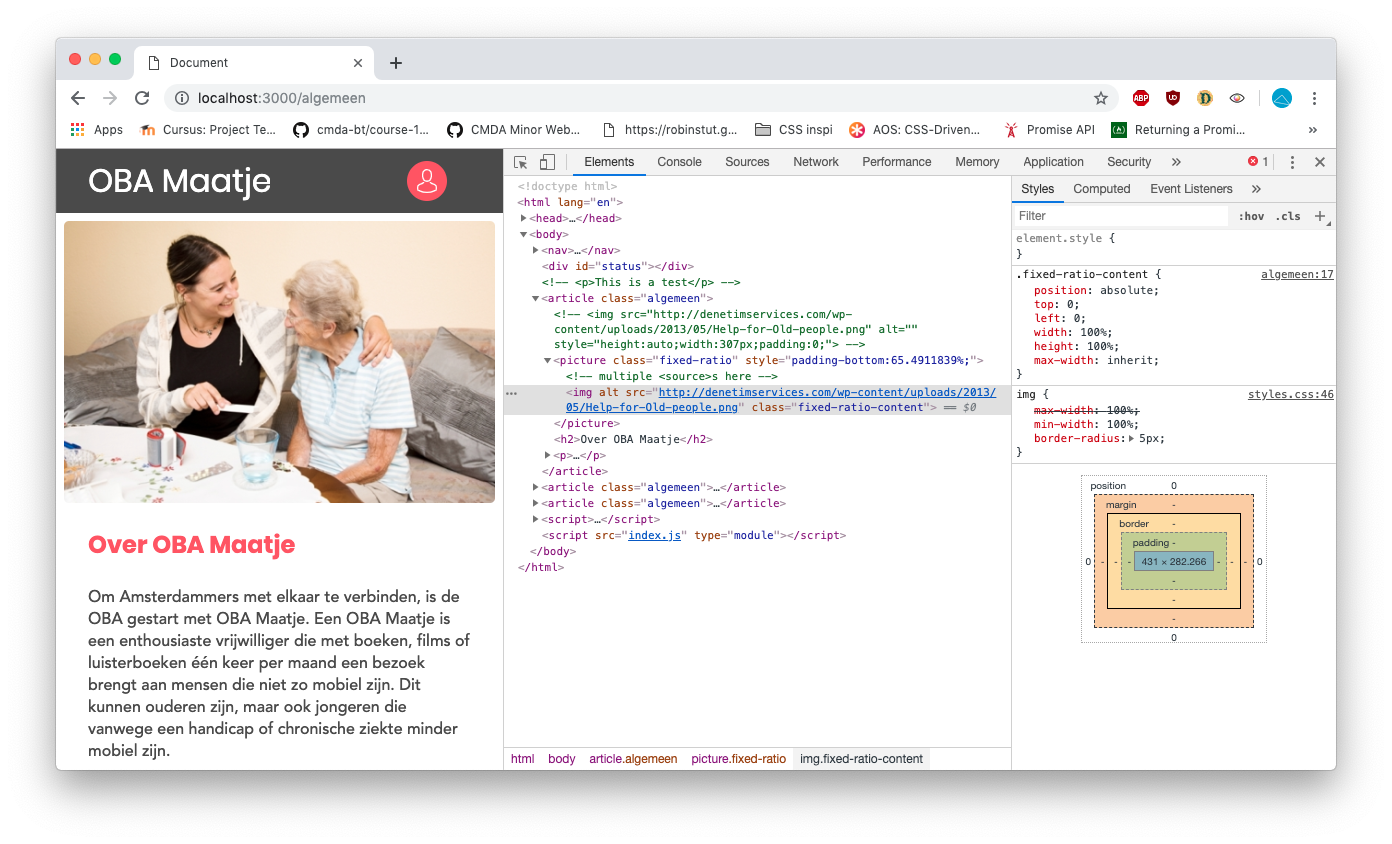Click the elderly care photo on the page

(x=279, y=362)
